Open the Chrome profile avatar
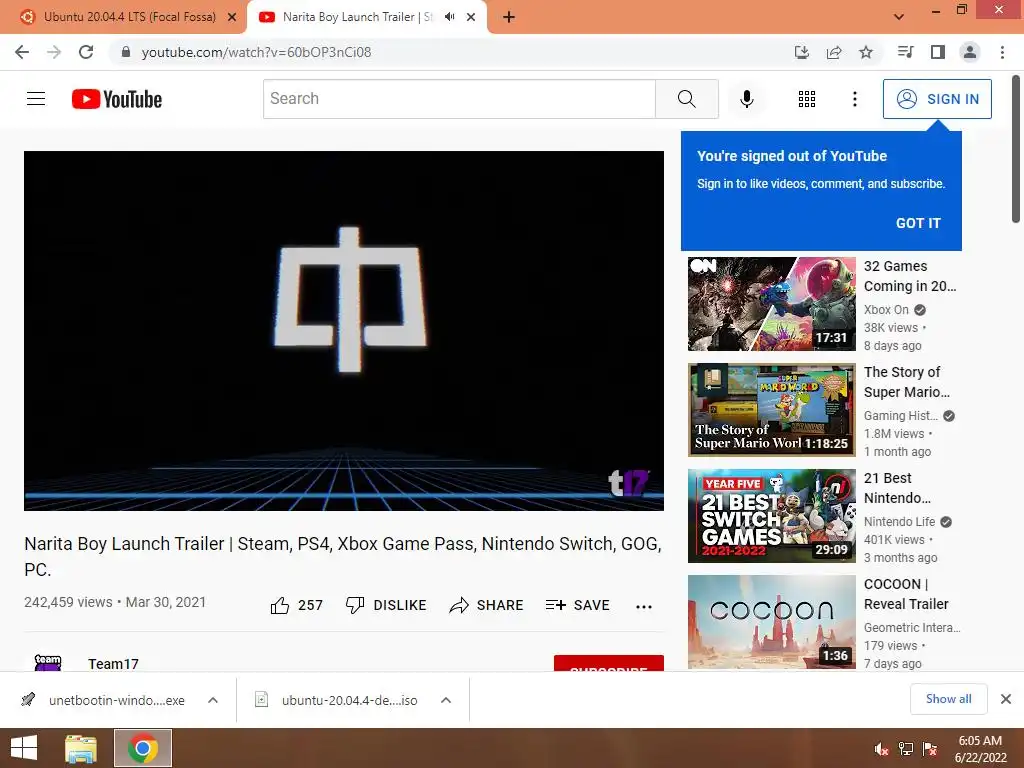The image size is (1024, 768). click(x=970, y=52)
